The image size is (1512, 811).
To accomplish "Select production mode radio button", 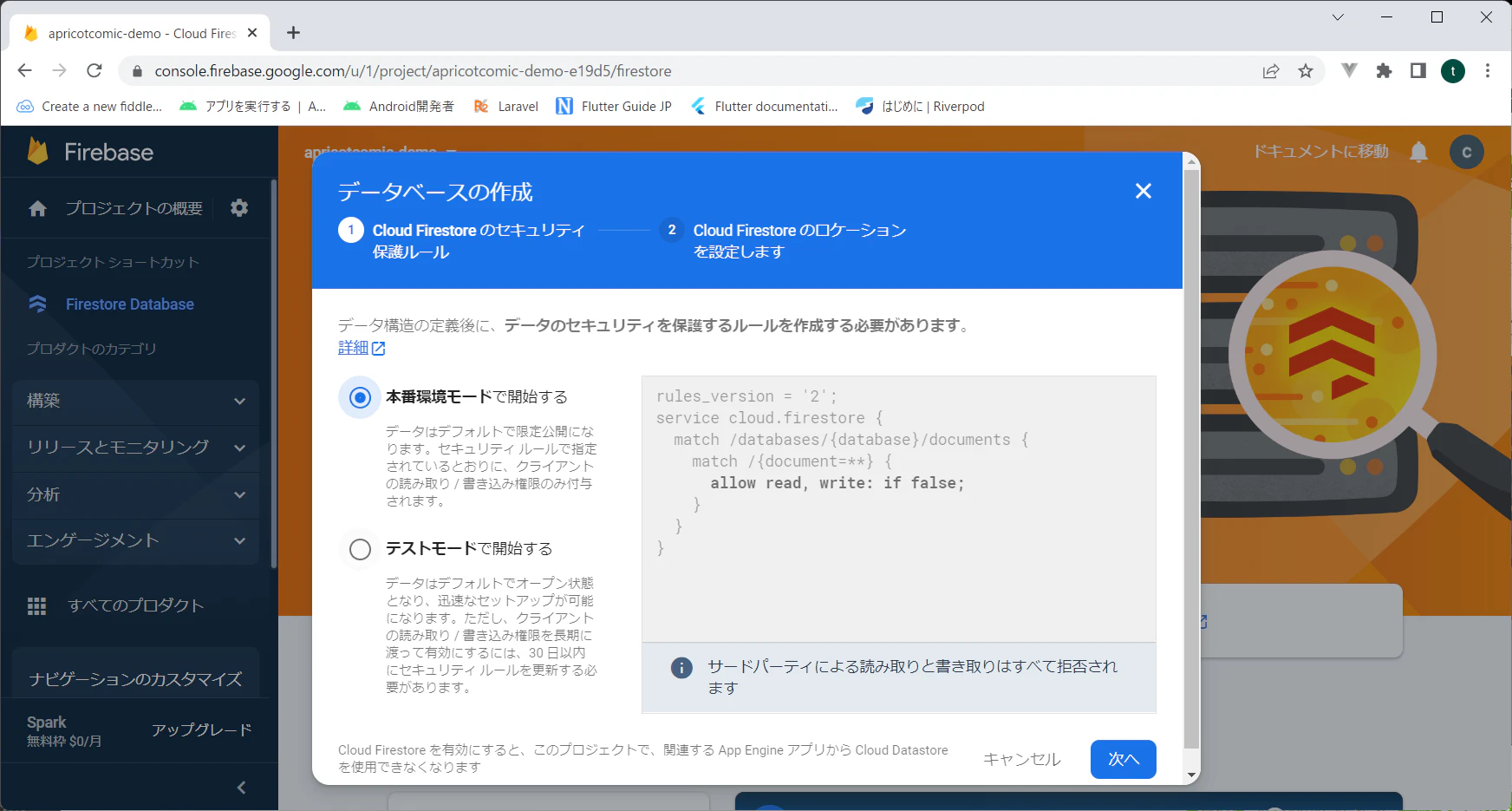I will click(x=360, y=397).
